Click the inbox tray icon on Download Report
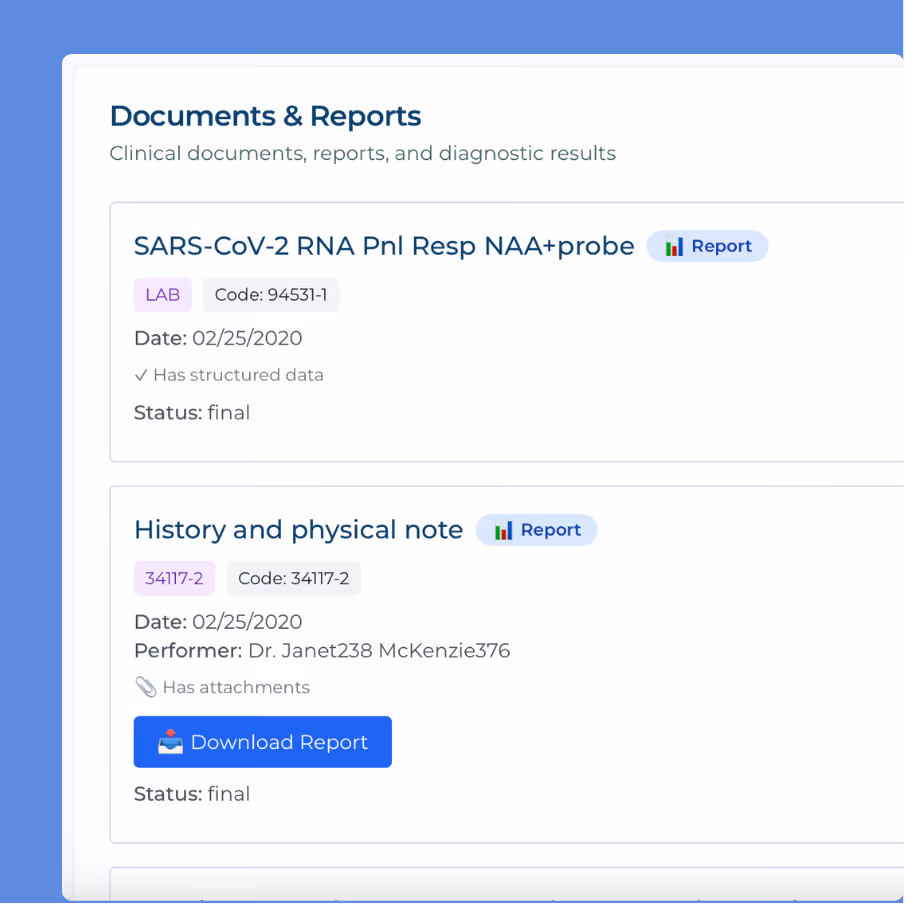 170,742
